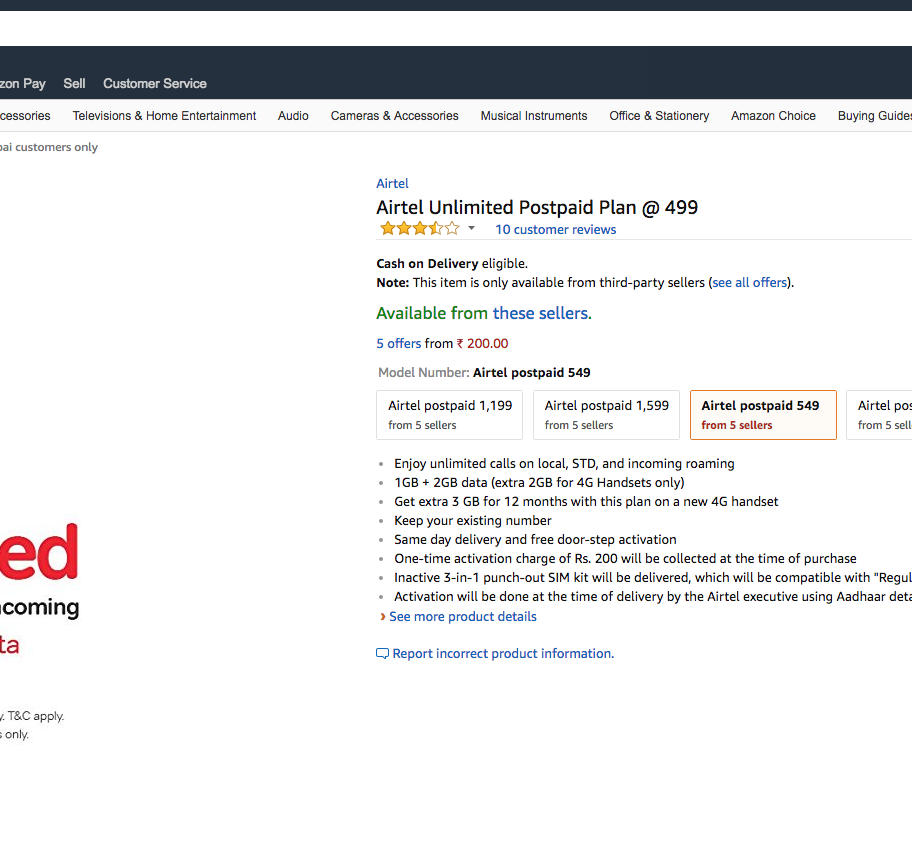Screen dimensions: 912x859
Task: Open Customer Service in top navigation
Action: coord(155,84)
